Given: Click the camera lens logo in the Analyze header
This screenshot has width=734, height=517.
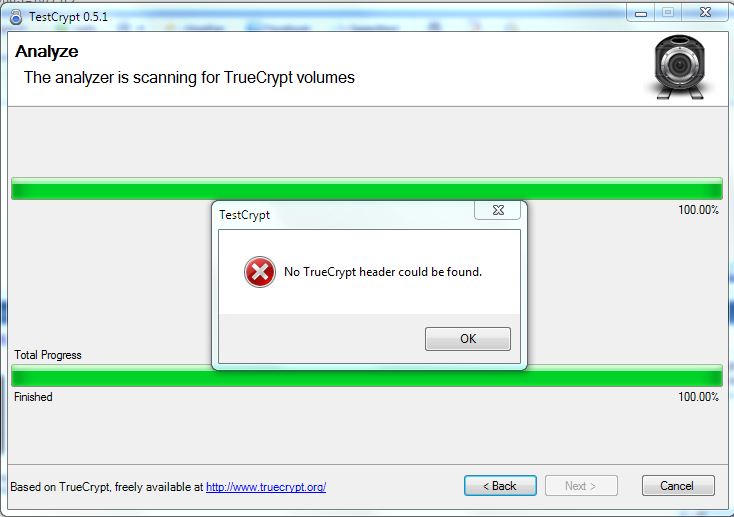Looking at the screenshot, I should click(x=679, y=67).
